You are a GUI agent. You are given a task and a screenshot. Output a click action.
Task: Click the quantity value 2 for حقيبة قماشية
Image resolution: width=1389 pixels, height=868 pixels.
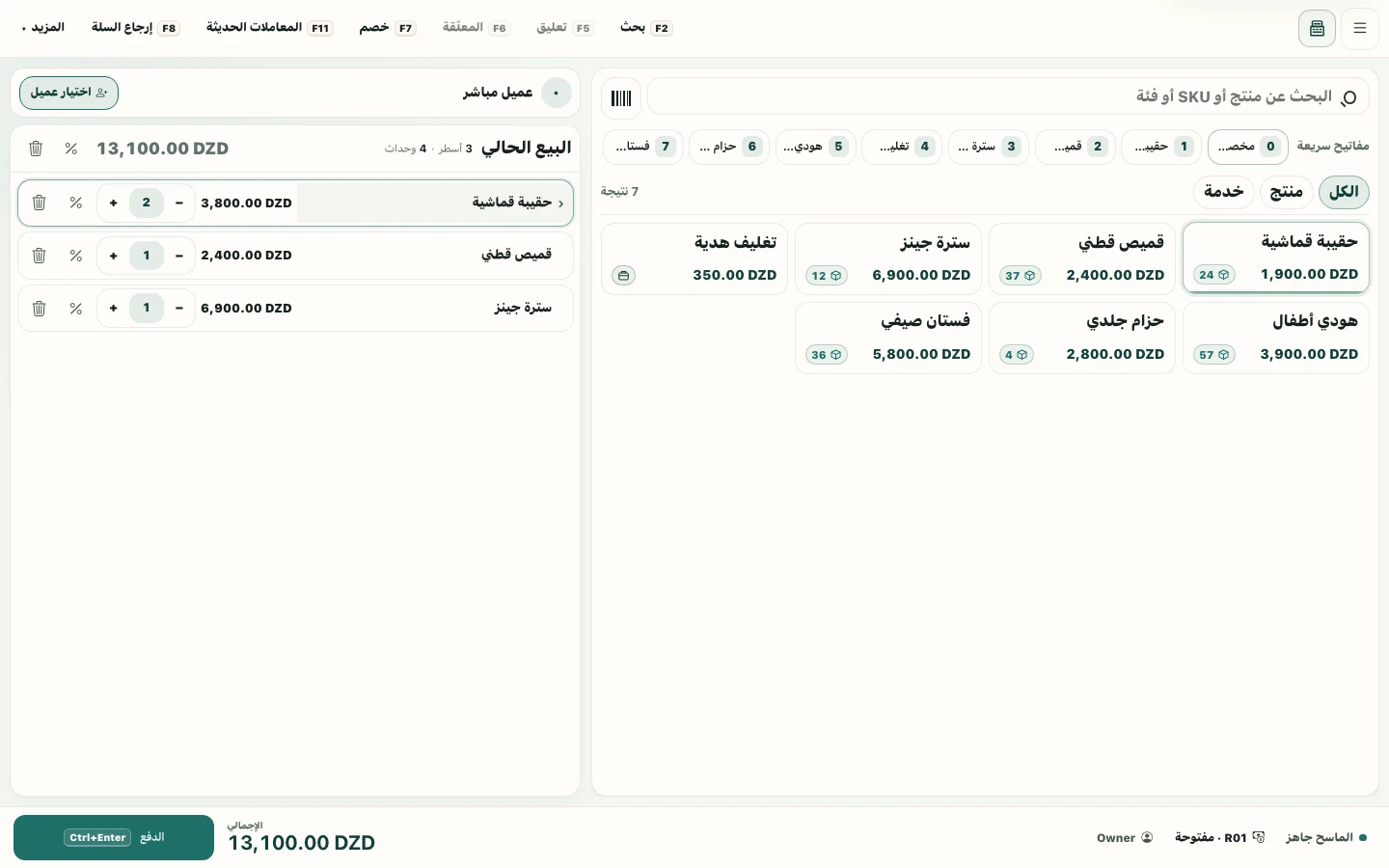click(x=147, y=203)
